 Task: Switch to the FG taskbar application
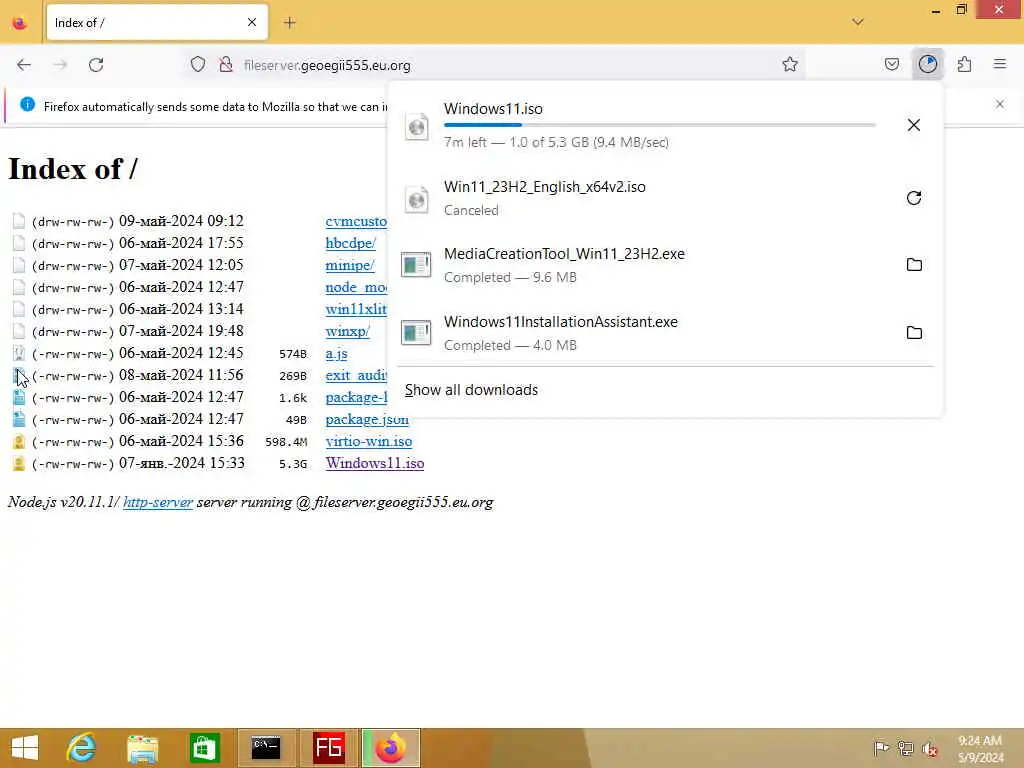pos(328,748)
